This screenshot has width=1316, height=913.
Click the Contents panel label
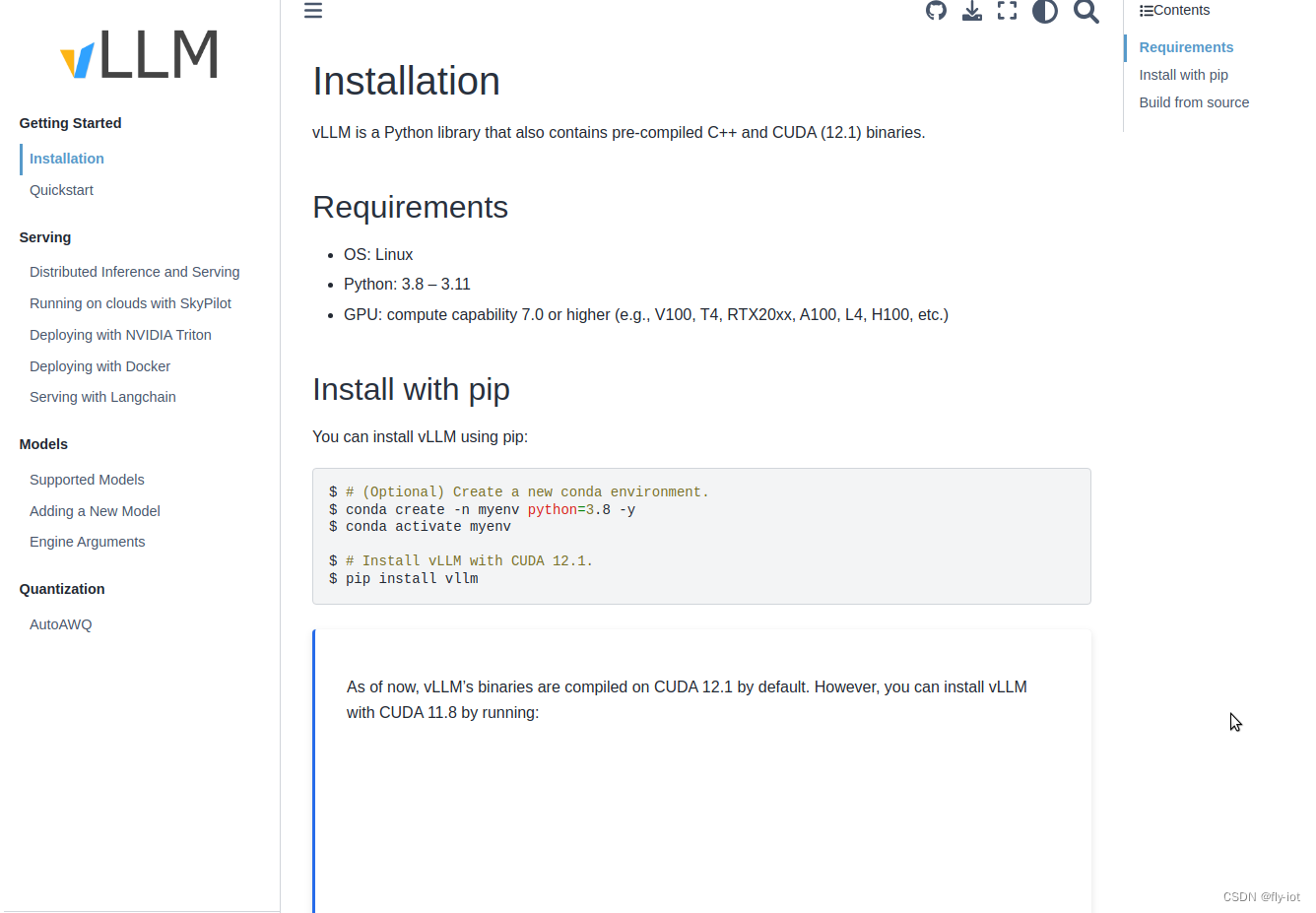pos(1181,11)
